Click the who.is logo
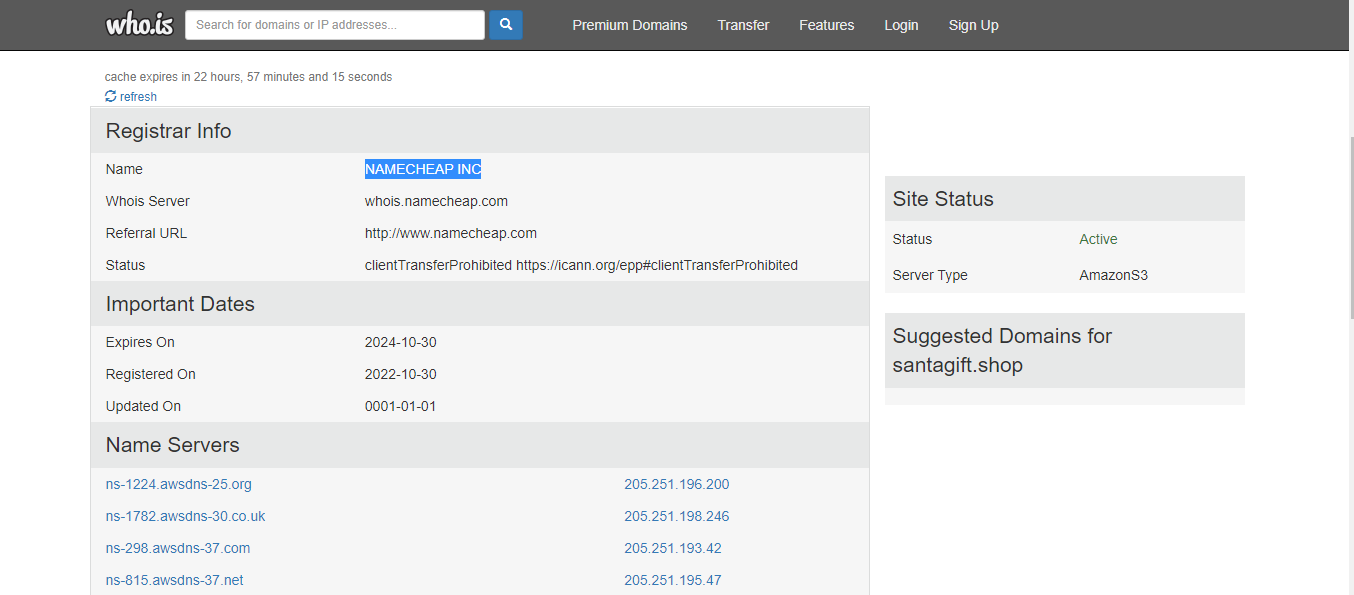The image size is (1354, 595). point(139,25)
